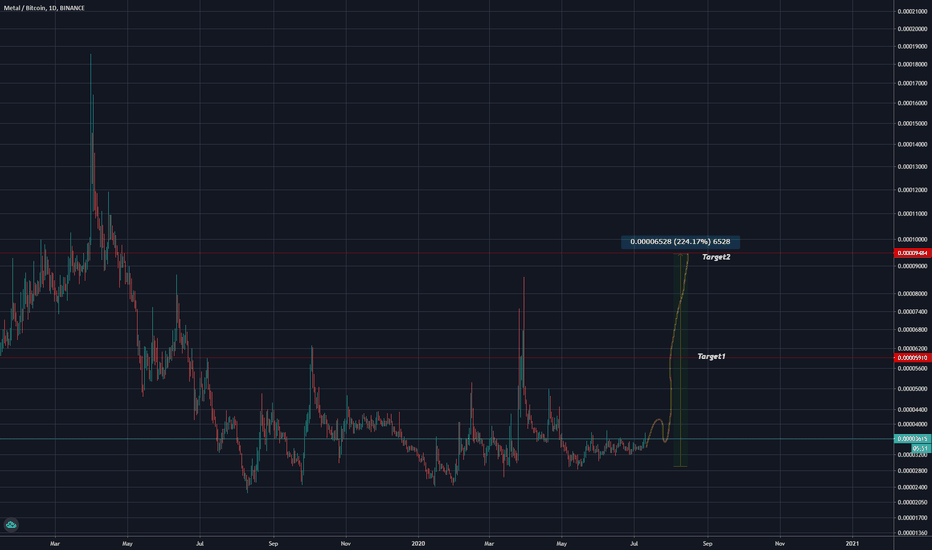The height and width of the screenshot is (550, 932).
Task: Click 0.00021000 on the price axis
Action: pyautogui.click(x=912, y=11)
